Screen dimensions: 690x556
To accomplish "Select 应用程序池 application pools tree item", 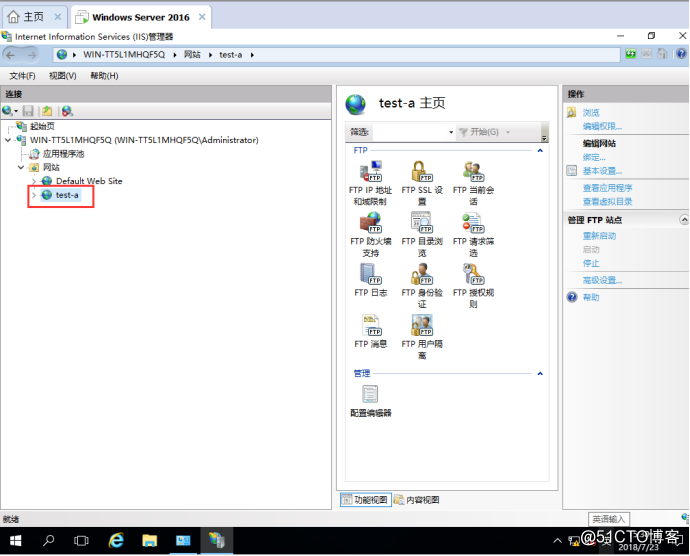I will tap(63, 154).
